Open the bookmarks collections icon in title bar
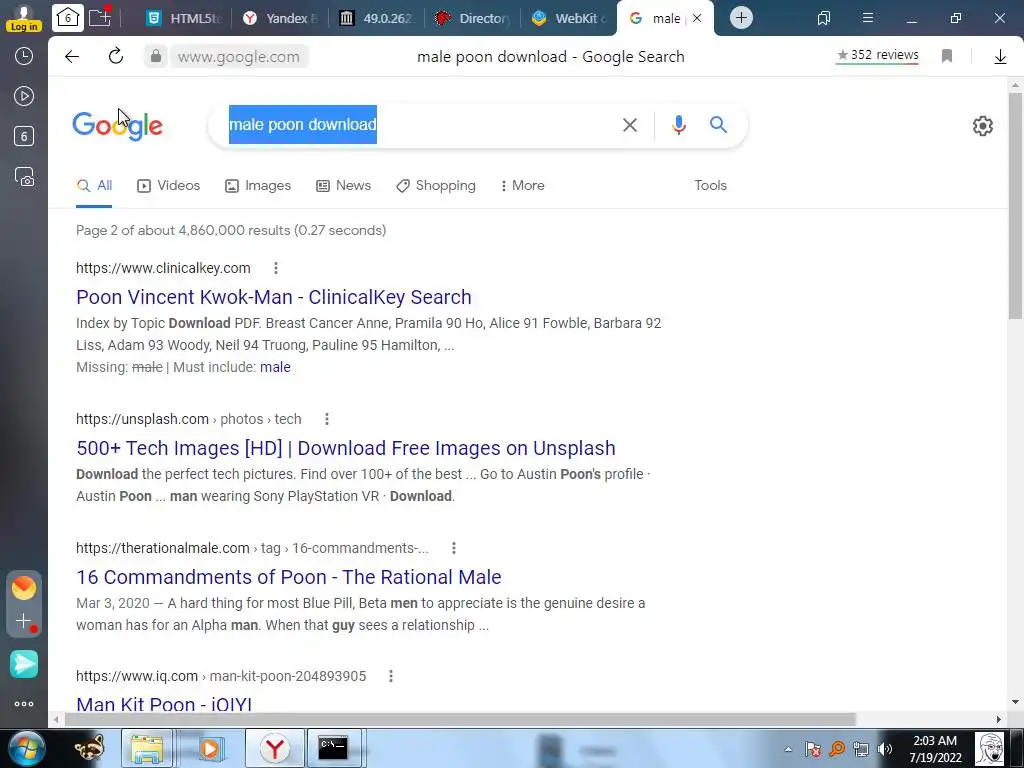Screen dimensions: 1024x768 pyautogui.click(x=824, y=18)
